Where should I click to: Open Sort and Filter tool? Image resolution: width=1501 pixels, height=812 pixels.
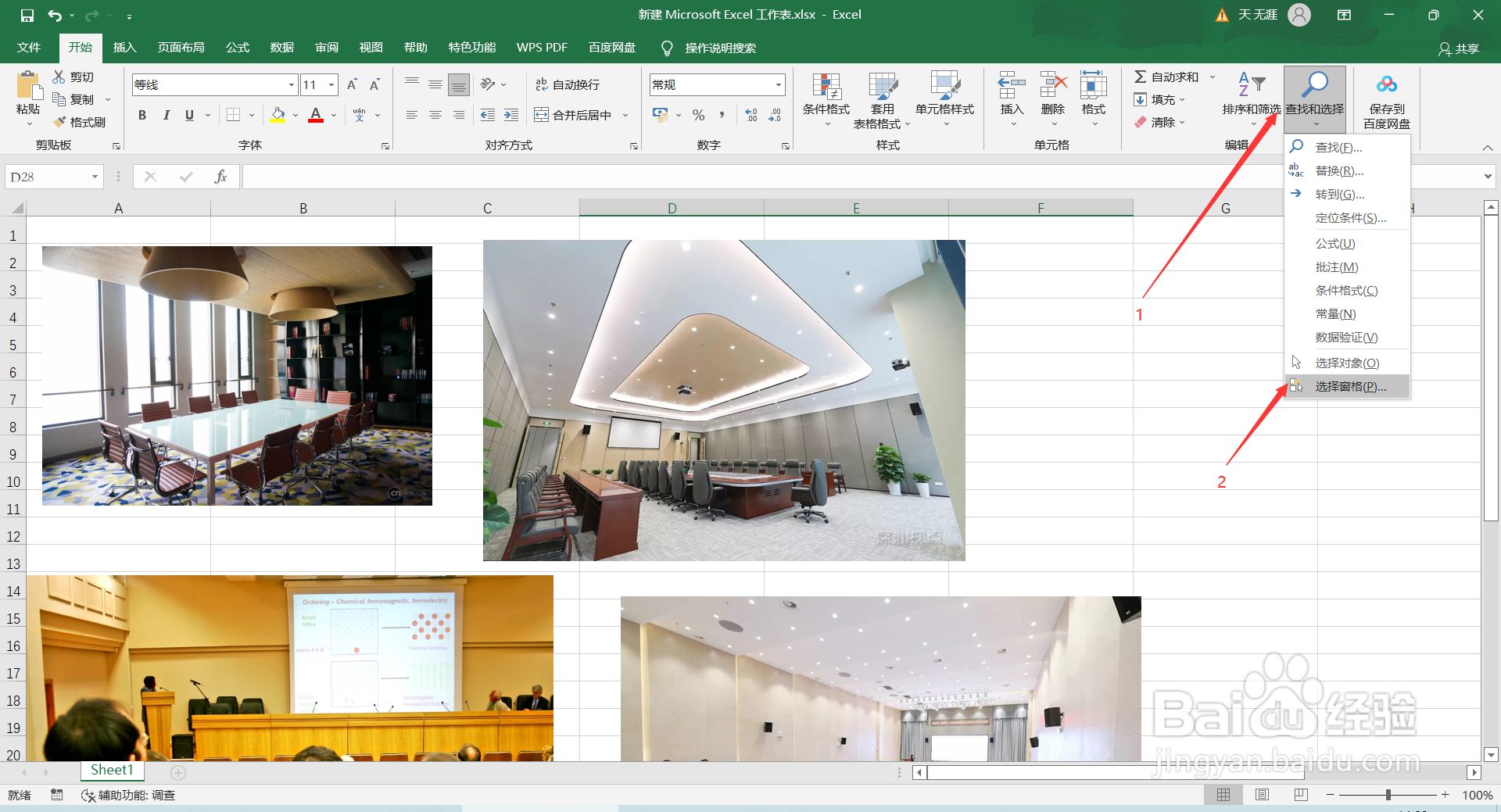1251,84
